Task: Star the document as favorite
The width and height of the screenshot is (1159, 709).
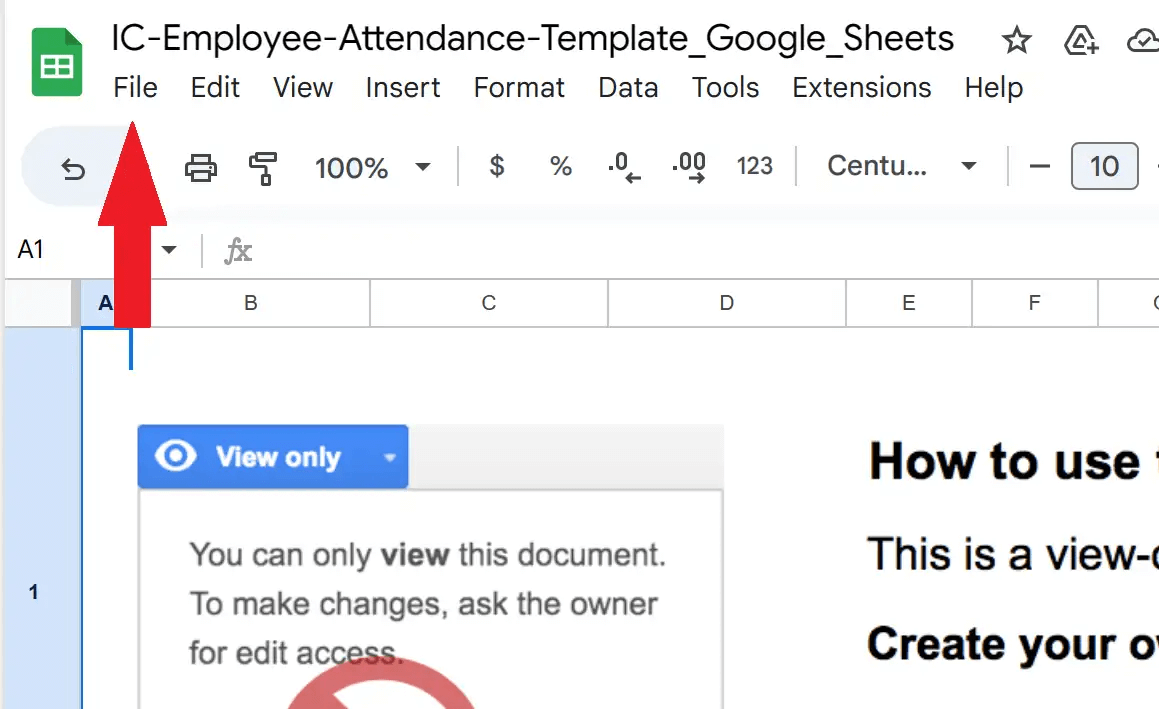Action: (1016, 40)
